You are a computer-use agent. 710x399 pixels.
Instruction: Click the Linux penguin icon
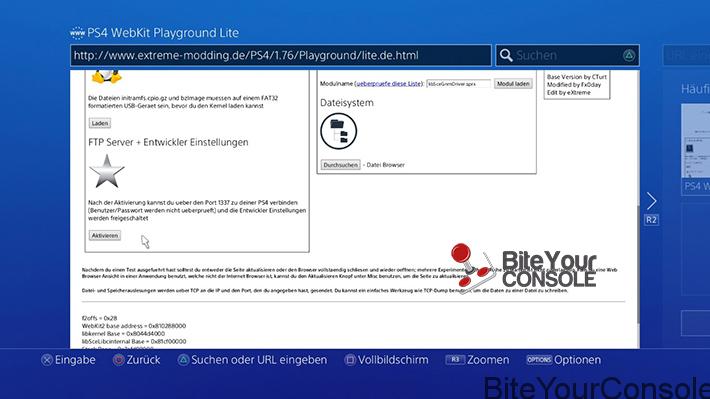click(106, 77)
